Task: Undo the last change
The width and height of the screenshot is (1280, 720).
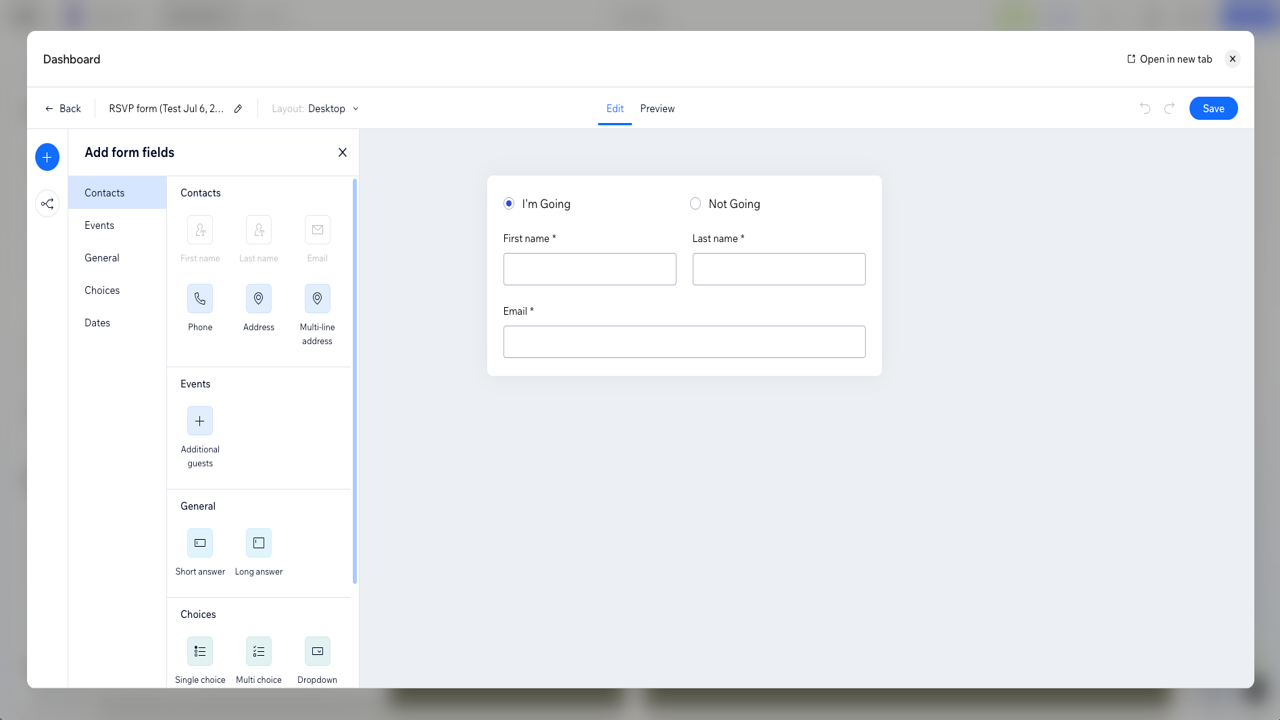Action: [1145, 108]
